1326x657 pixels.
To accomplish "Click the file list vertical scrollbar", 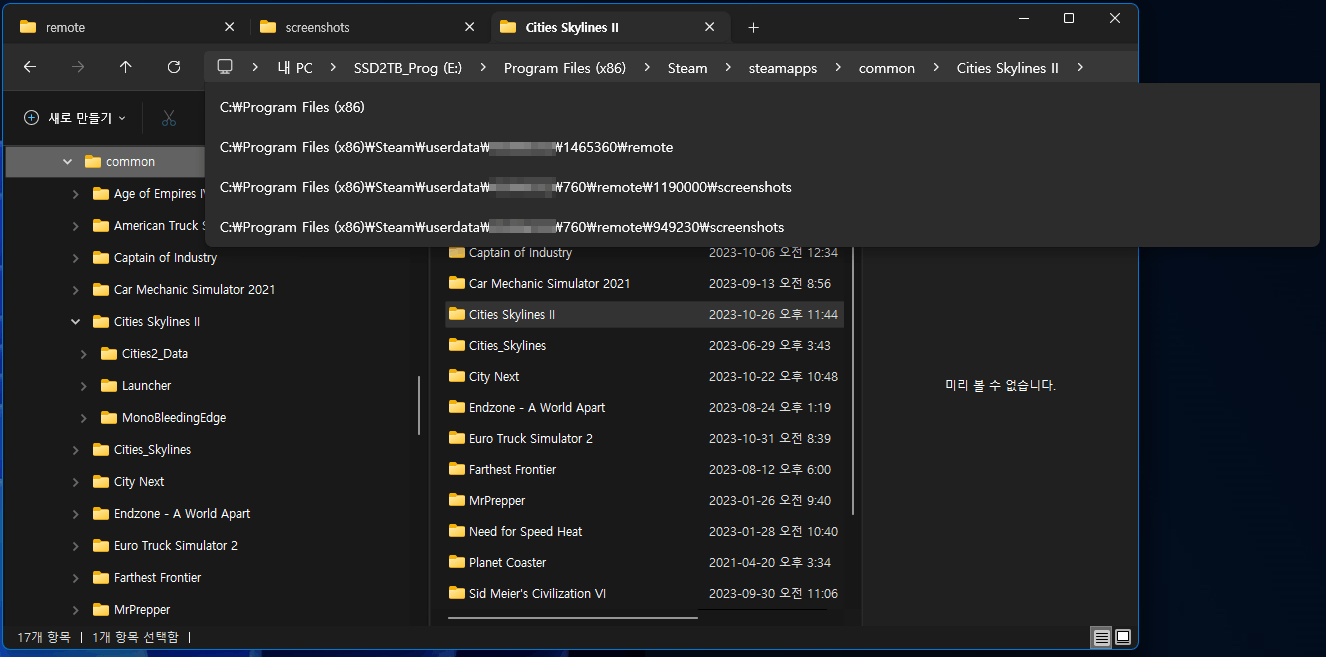I will pyautogui.click(x=853, y=380).
